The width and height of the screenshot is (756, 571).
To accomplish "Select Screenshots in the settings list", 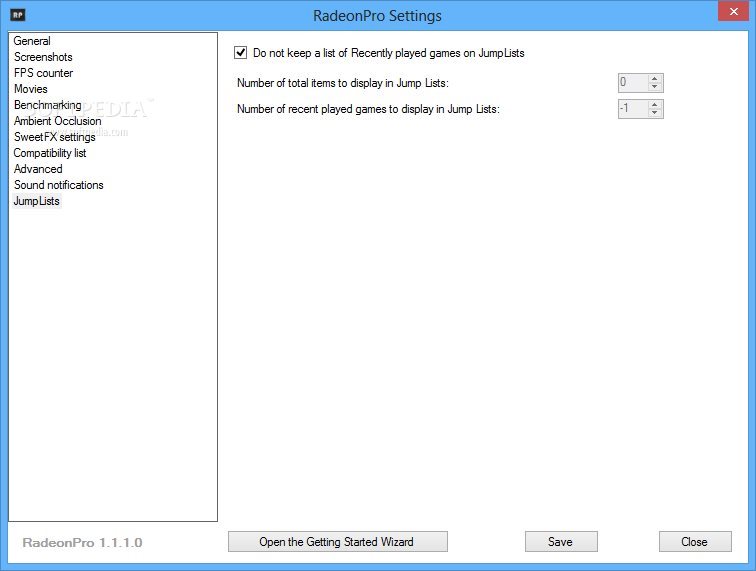I will pyautogui.click(x=43, y=57).
